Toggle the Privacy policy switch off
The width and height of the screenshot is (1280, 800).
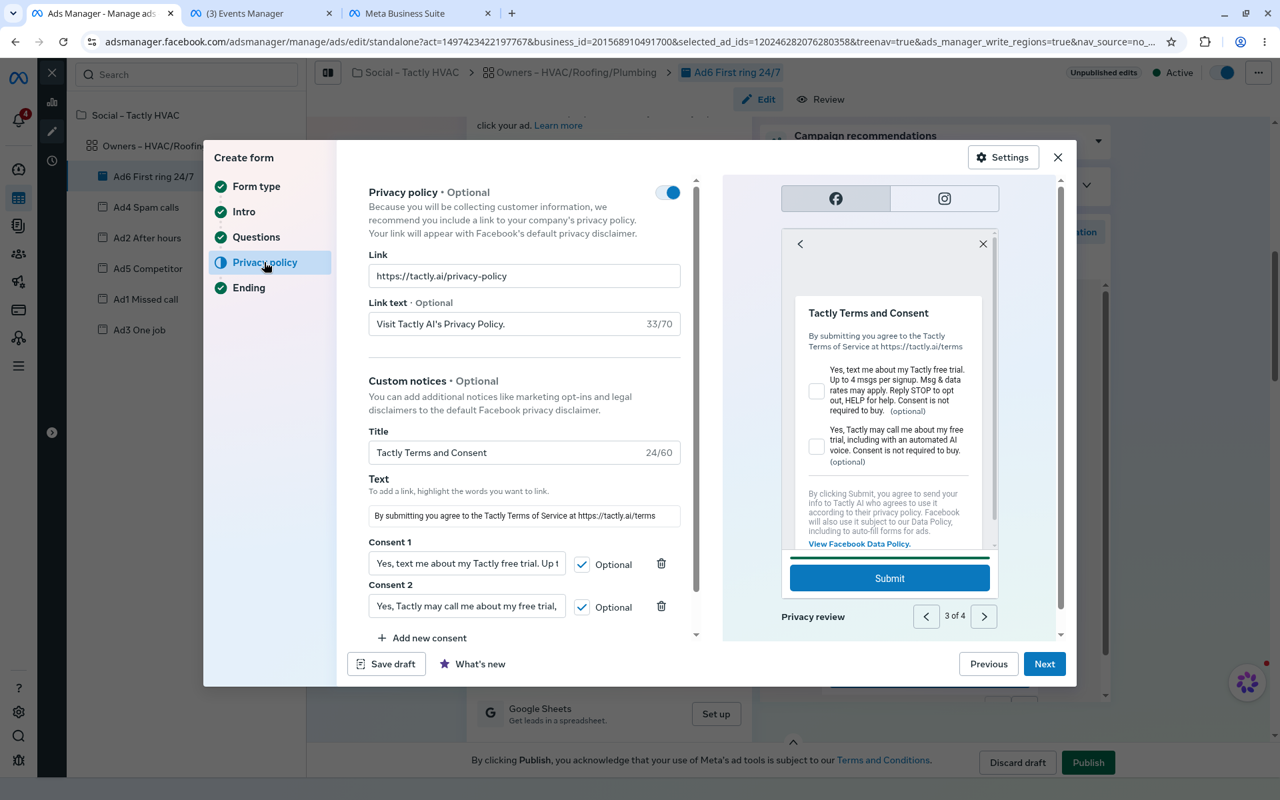point(668,193)
